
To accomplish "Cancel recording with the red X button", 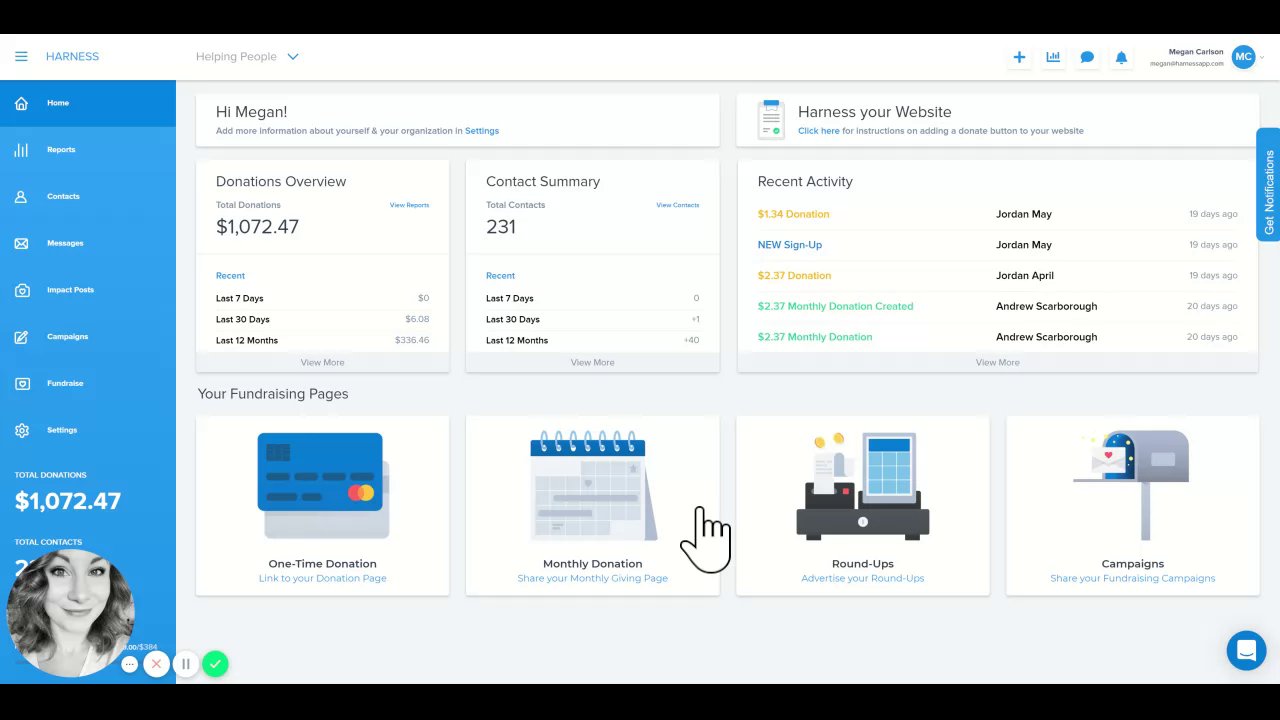I will coord(156,664).
